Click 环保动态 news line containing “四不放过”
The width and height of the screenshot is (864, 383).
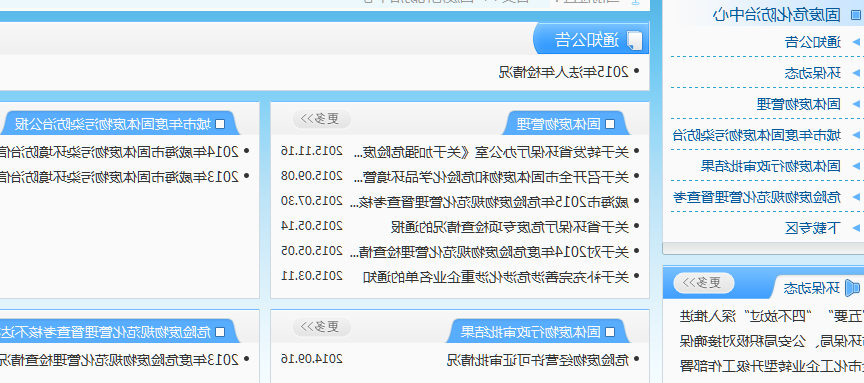pyautogui.click(x=771, y=316)
